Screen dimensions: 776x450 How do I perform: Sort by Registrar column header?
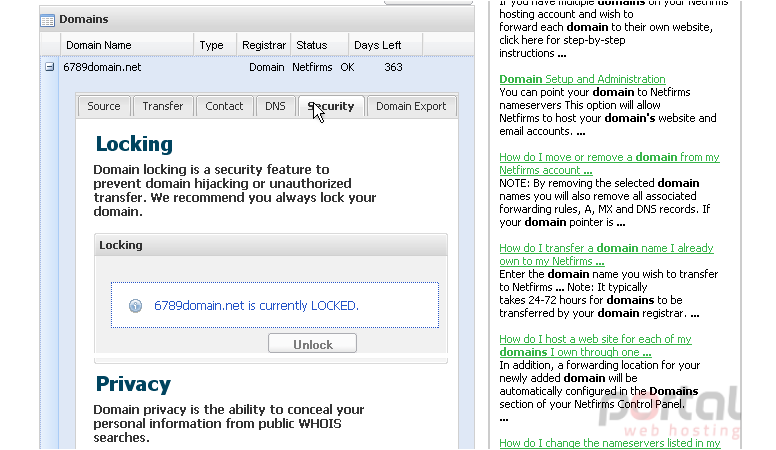pos(264,45)
